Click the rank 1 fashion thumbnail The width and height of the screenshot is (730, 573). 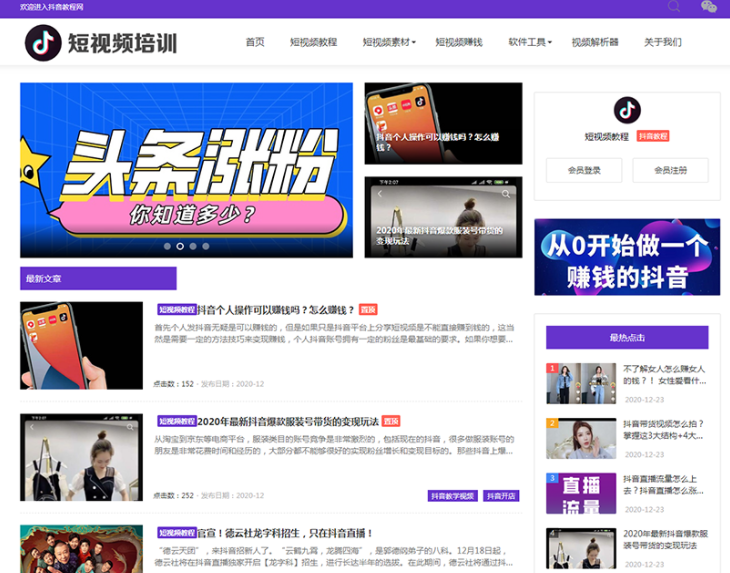tap(581, 384)
